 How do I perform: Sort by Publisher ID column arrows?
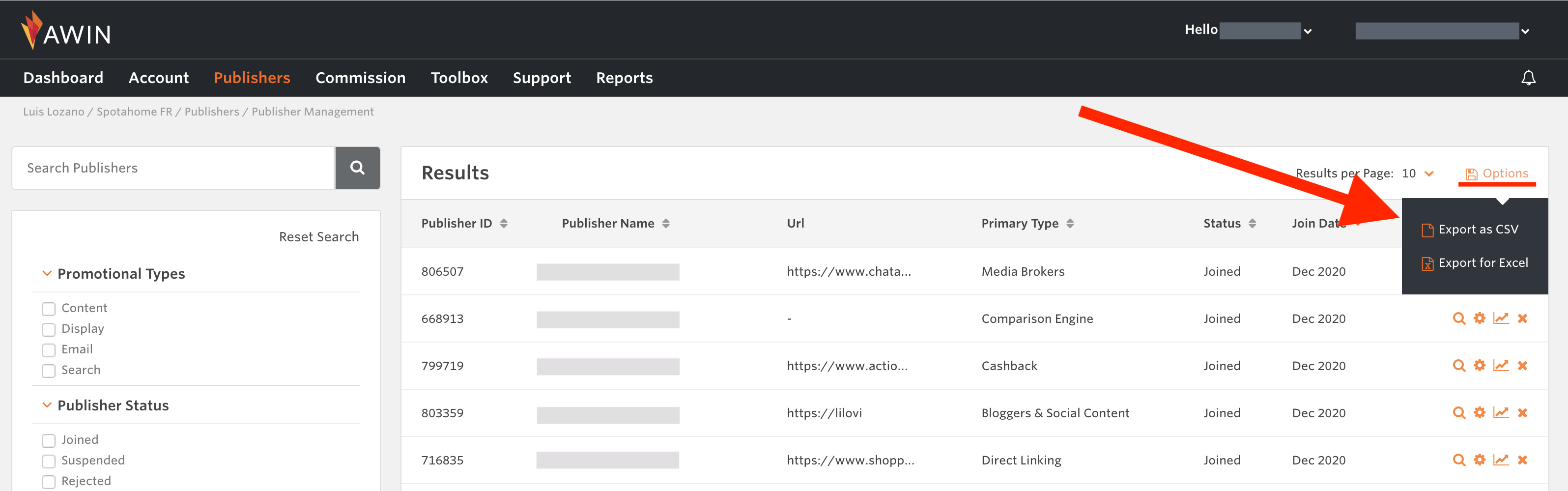click(x=503, y=224)
